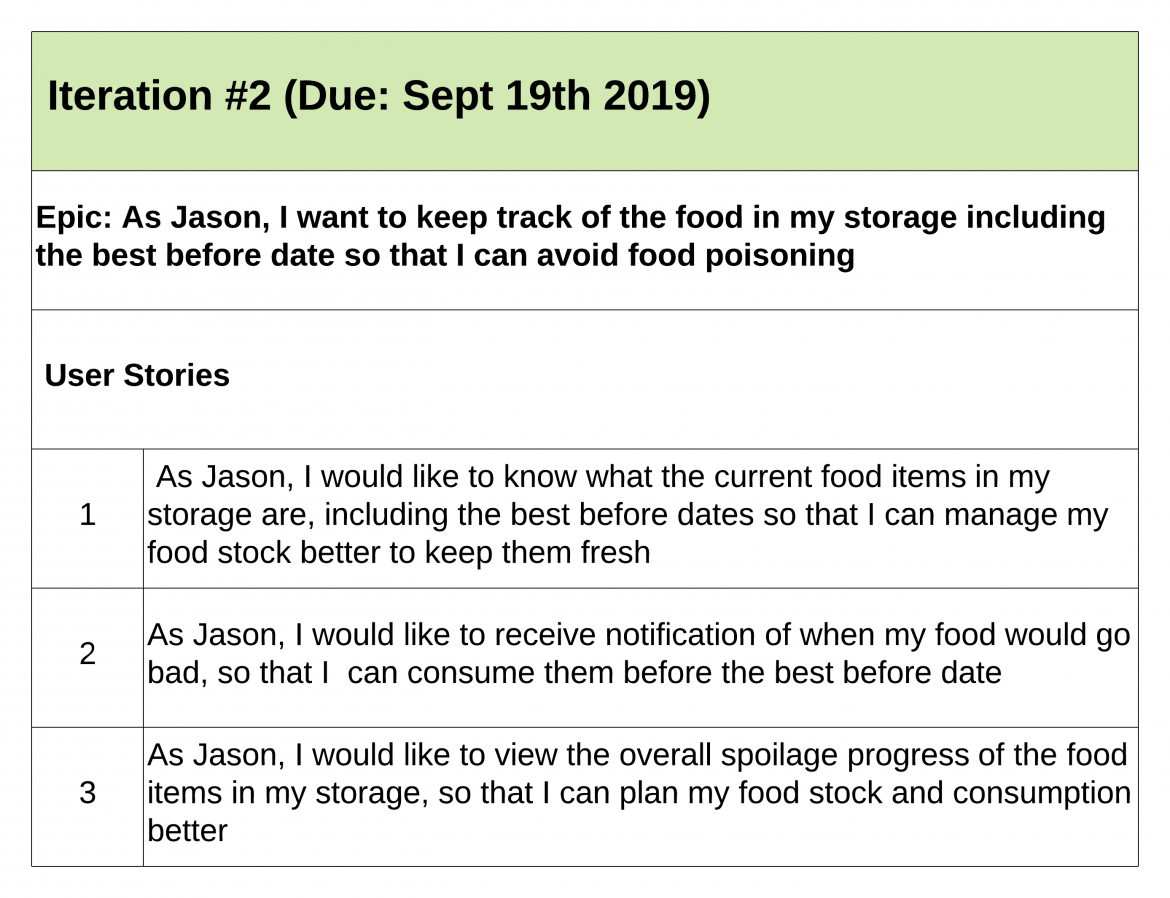The image size is (1170, 898).
Task: Click the row number 2 cell
Action: [87, 657]
